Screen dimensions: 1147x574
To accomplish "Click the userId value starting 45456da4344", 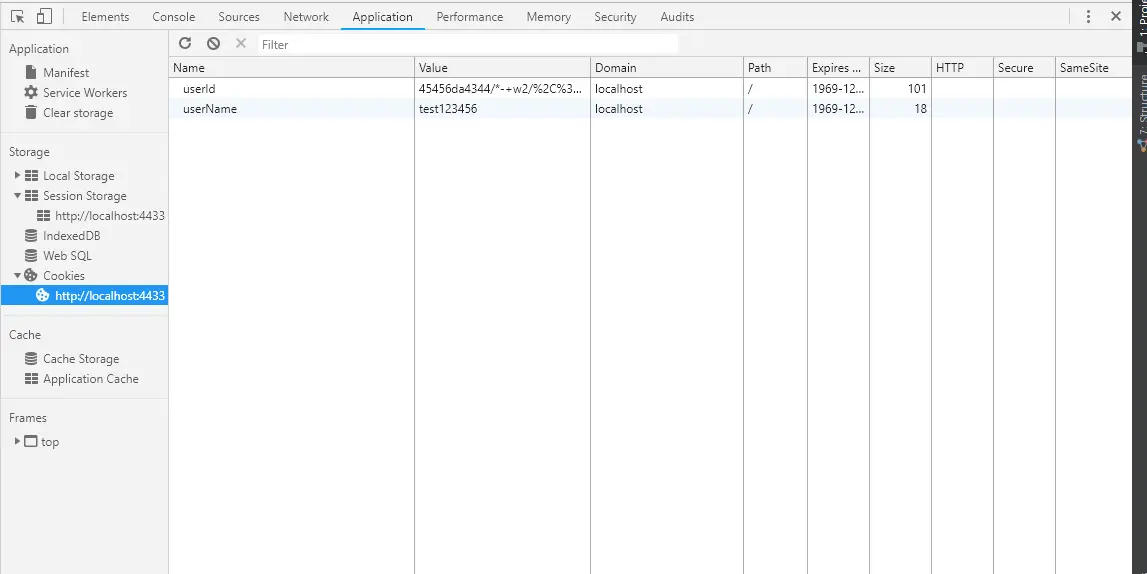I will (x=501, y=88).
